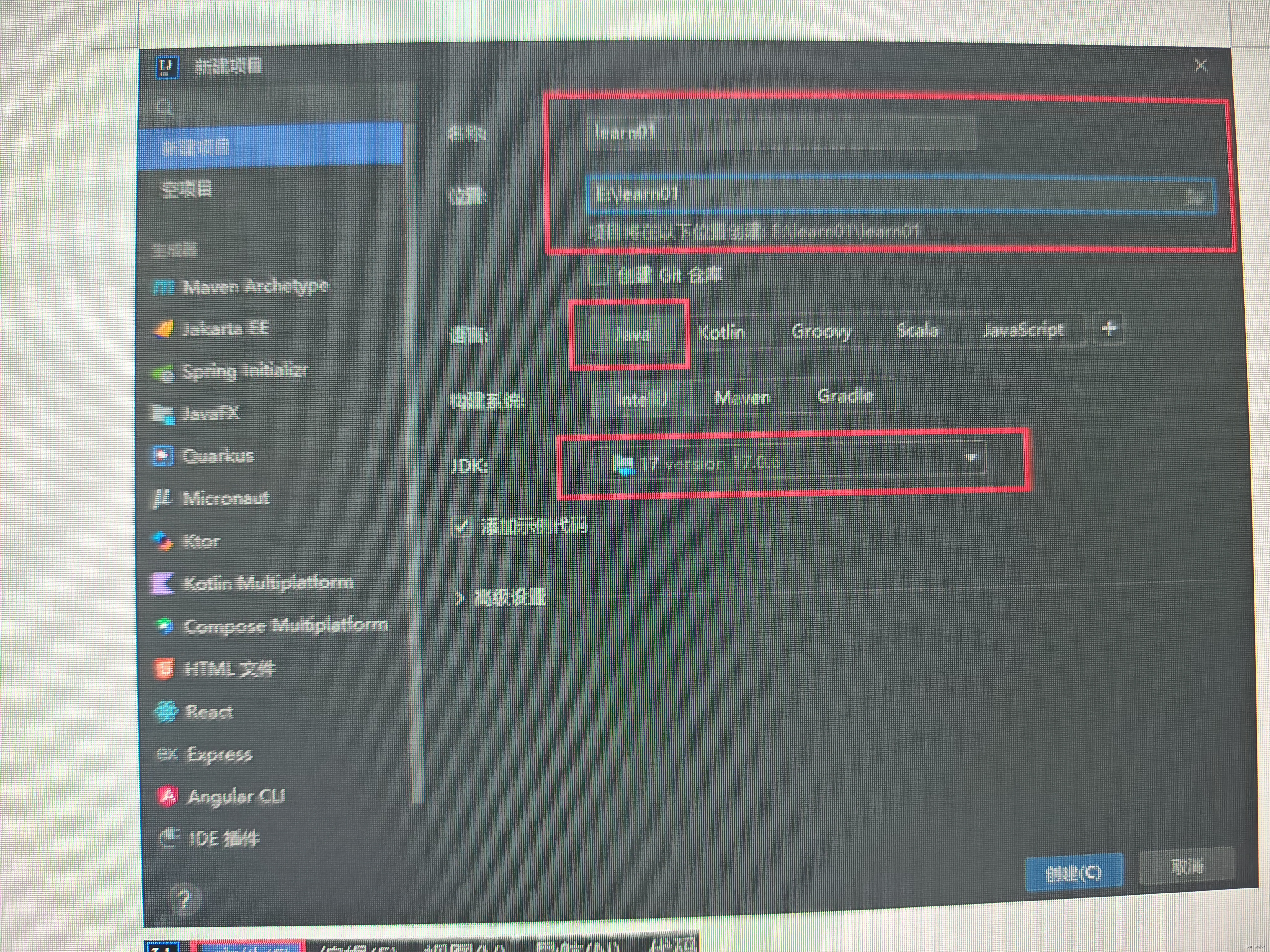Viewport: 1270px width, 952px height.
Task: Click the search icon in the sidebar
Action: click(x=165, y=107)
